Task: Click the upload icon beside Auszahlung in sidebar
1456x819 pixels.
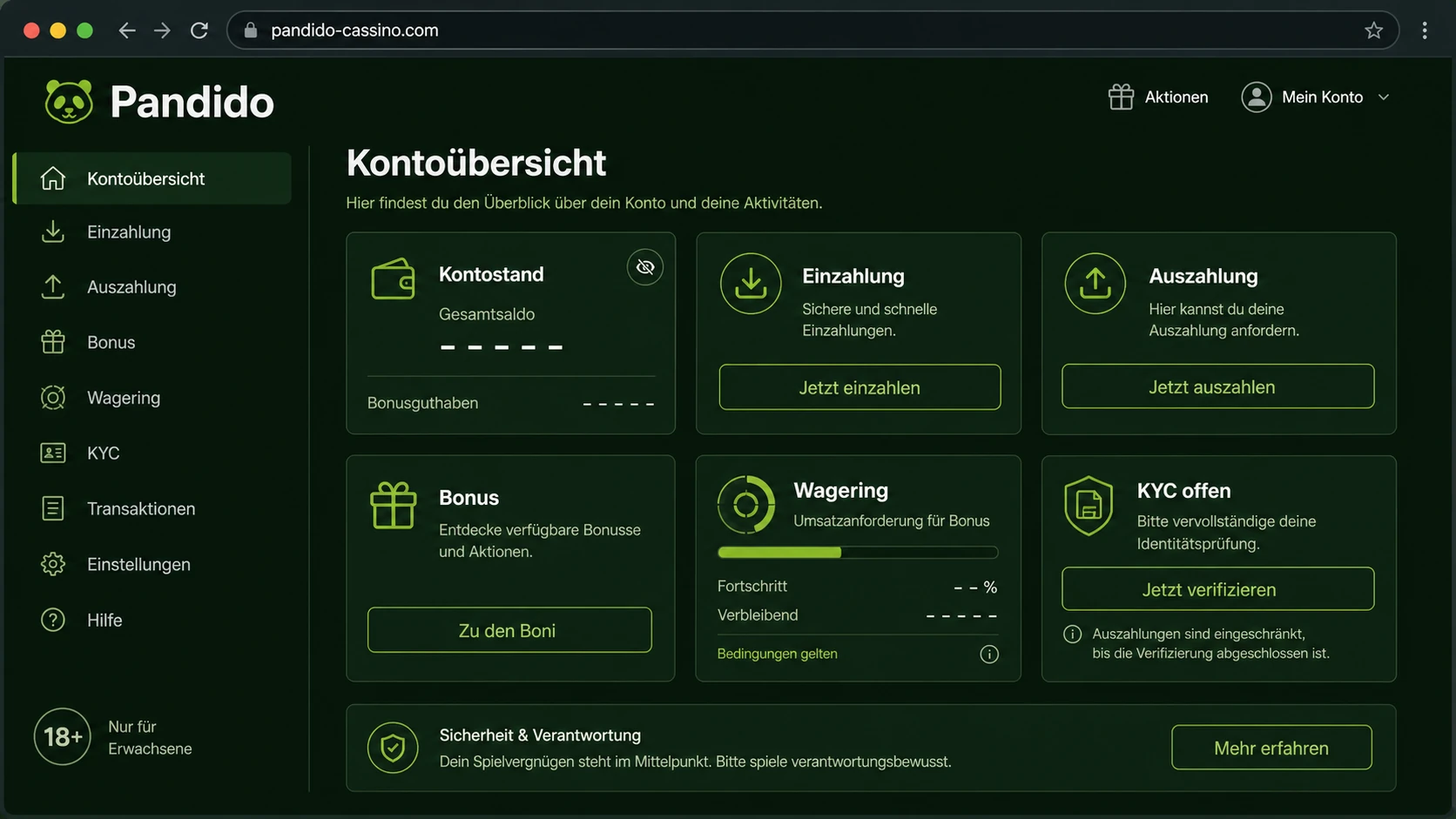Action: click(53, 286)
